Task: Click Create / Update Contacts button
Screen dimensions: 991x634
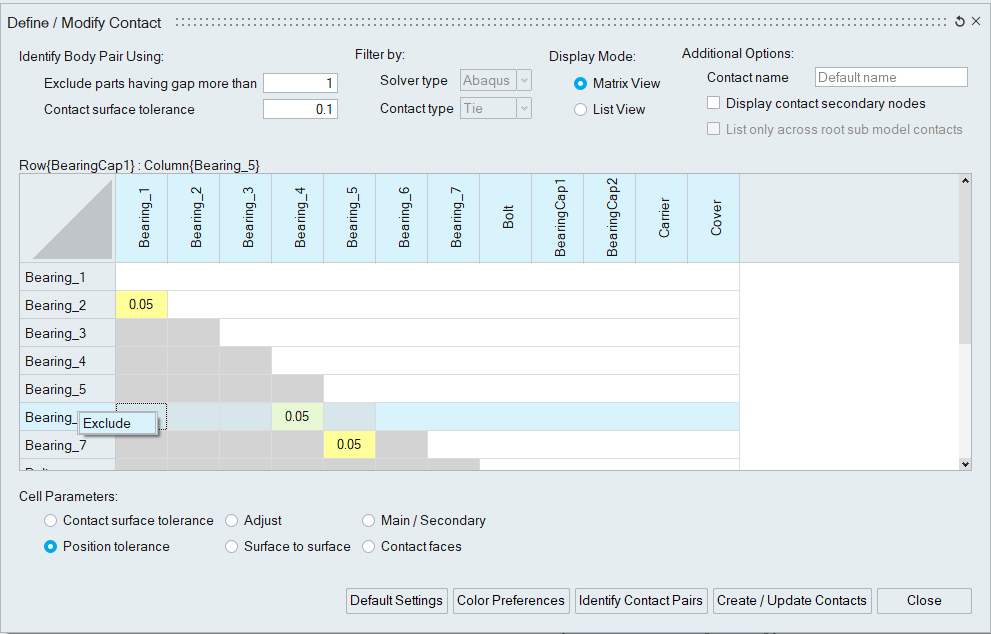Action: point(792,601)
